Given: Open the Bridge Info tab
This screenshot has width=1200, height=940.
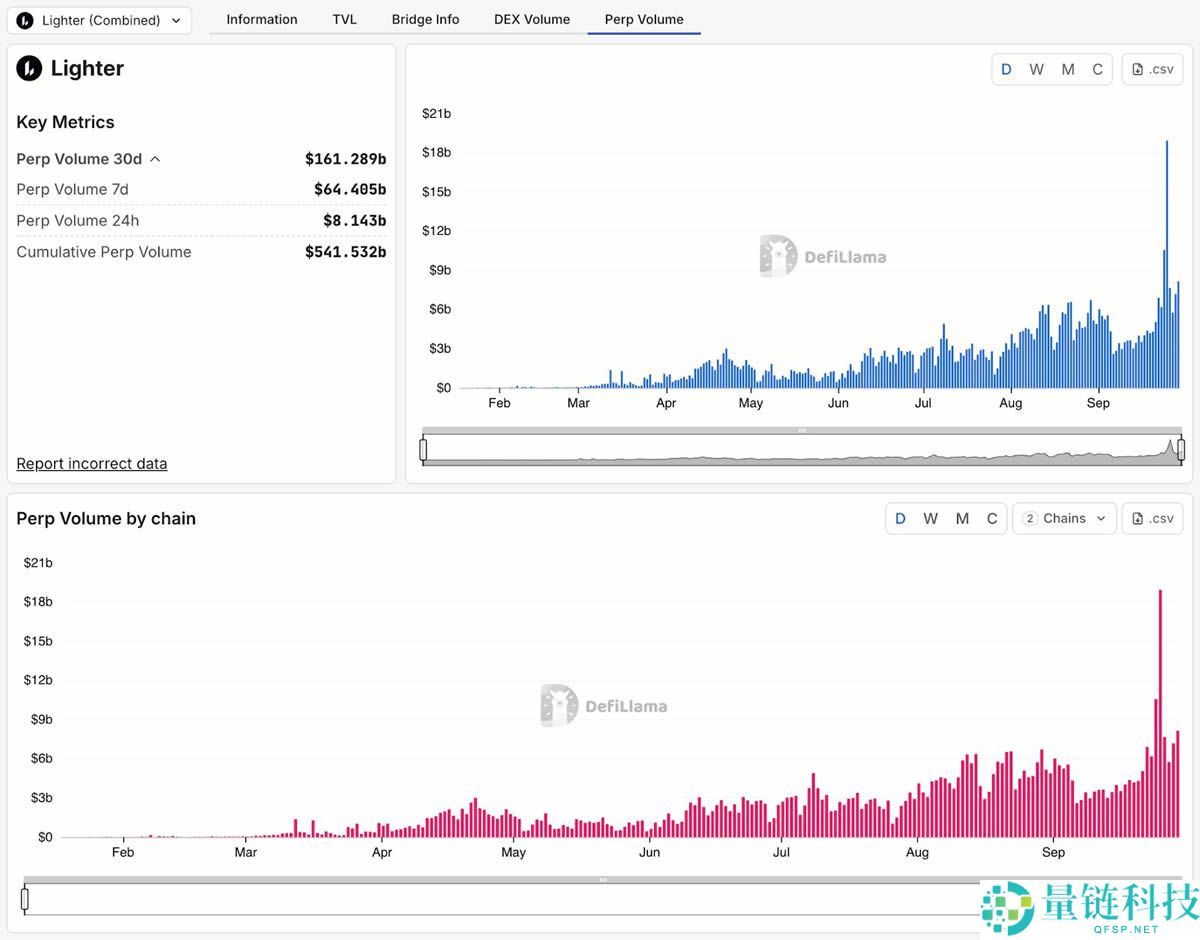Looking at the screenshot, I should pyautogui.click(x=425, y=19).
